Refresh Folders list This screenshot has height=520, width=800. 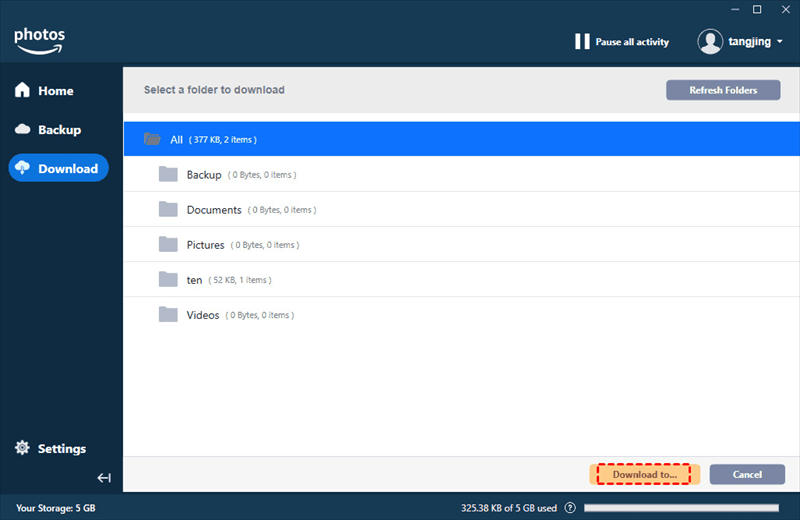pyautogui.click(x=723, y=90)
